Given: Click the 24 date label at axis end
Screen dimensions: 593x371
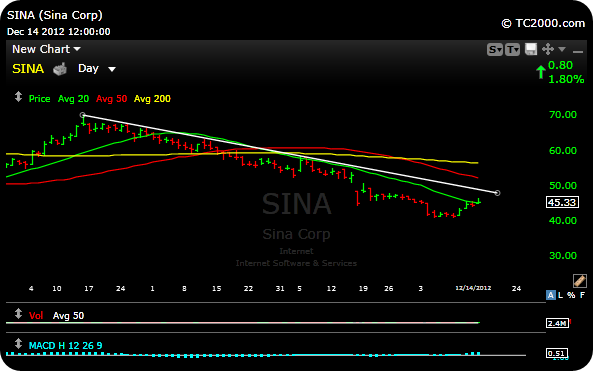Looking at the screenshot, I should (x=516, y=289).
